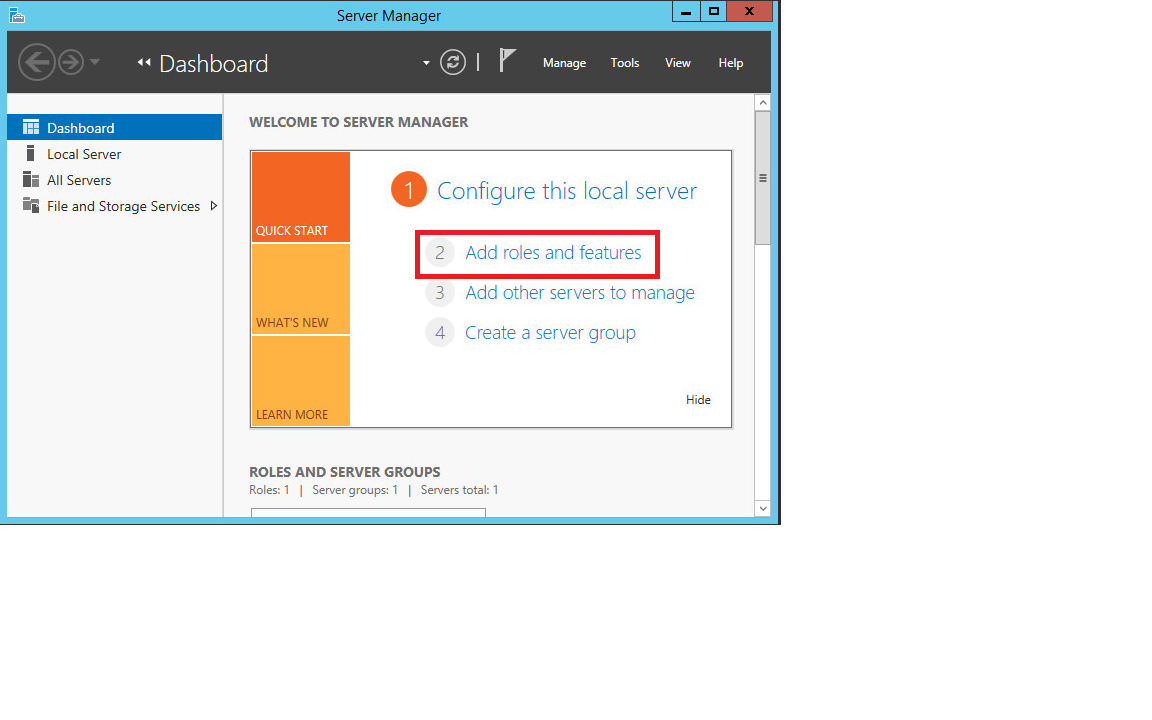1152x720 pixels.
Task: Click the back navigation arrow
Action: tap(37, 62)
